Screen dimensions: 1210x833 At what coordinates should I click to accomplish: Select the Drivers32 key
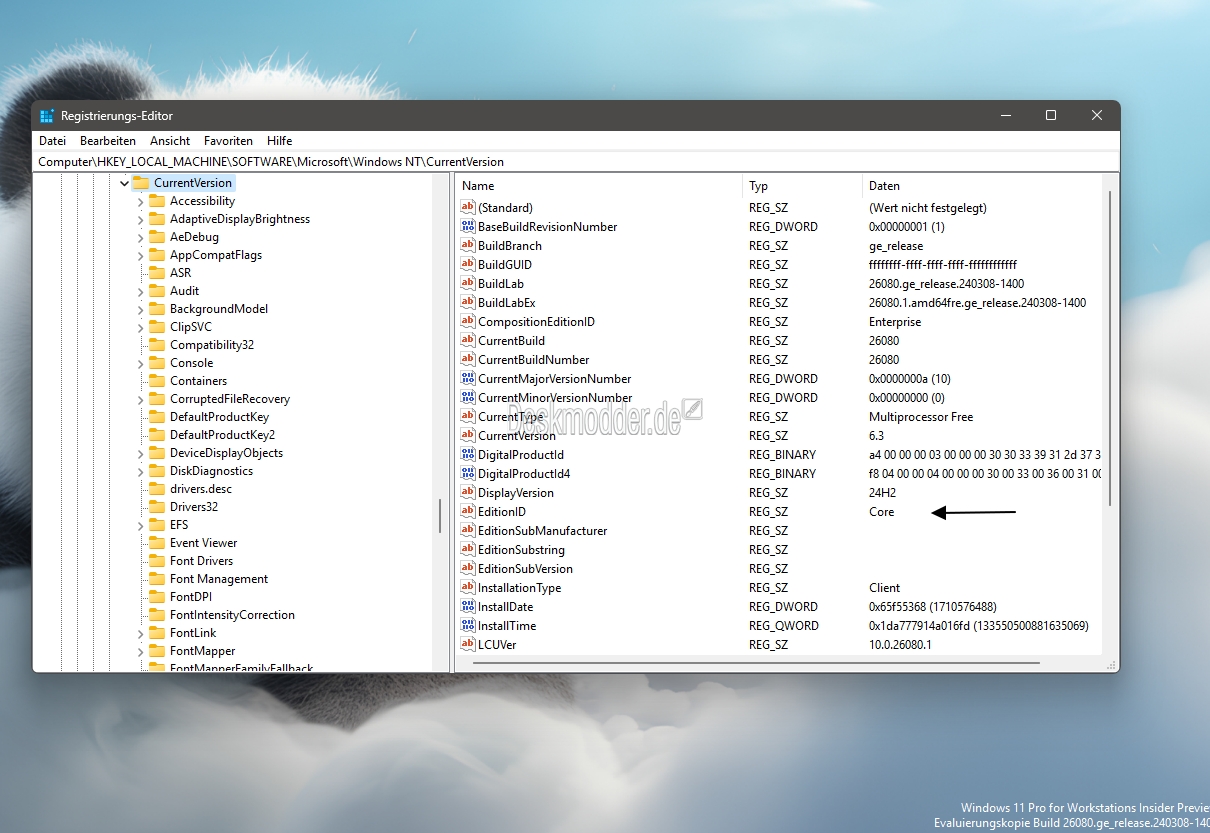(x=194, y=507)
